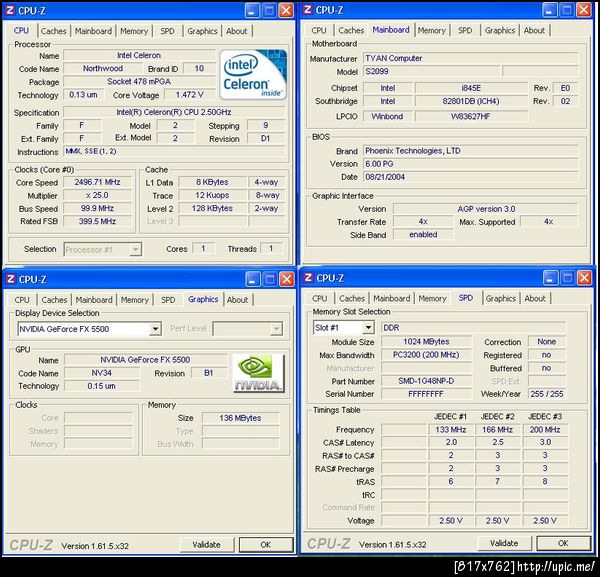Go to CPU tab in SPD window
600x577 pixels.
click(320, 298)
